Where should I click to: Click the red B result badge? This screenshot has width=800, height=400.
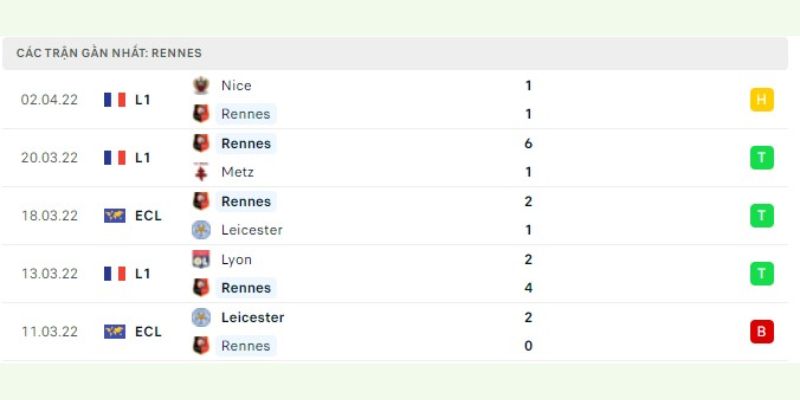(762, 332)
